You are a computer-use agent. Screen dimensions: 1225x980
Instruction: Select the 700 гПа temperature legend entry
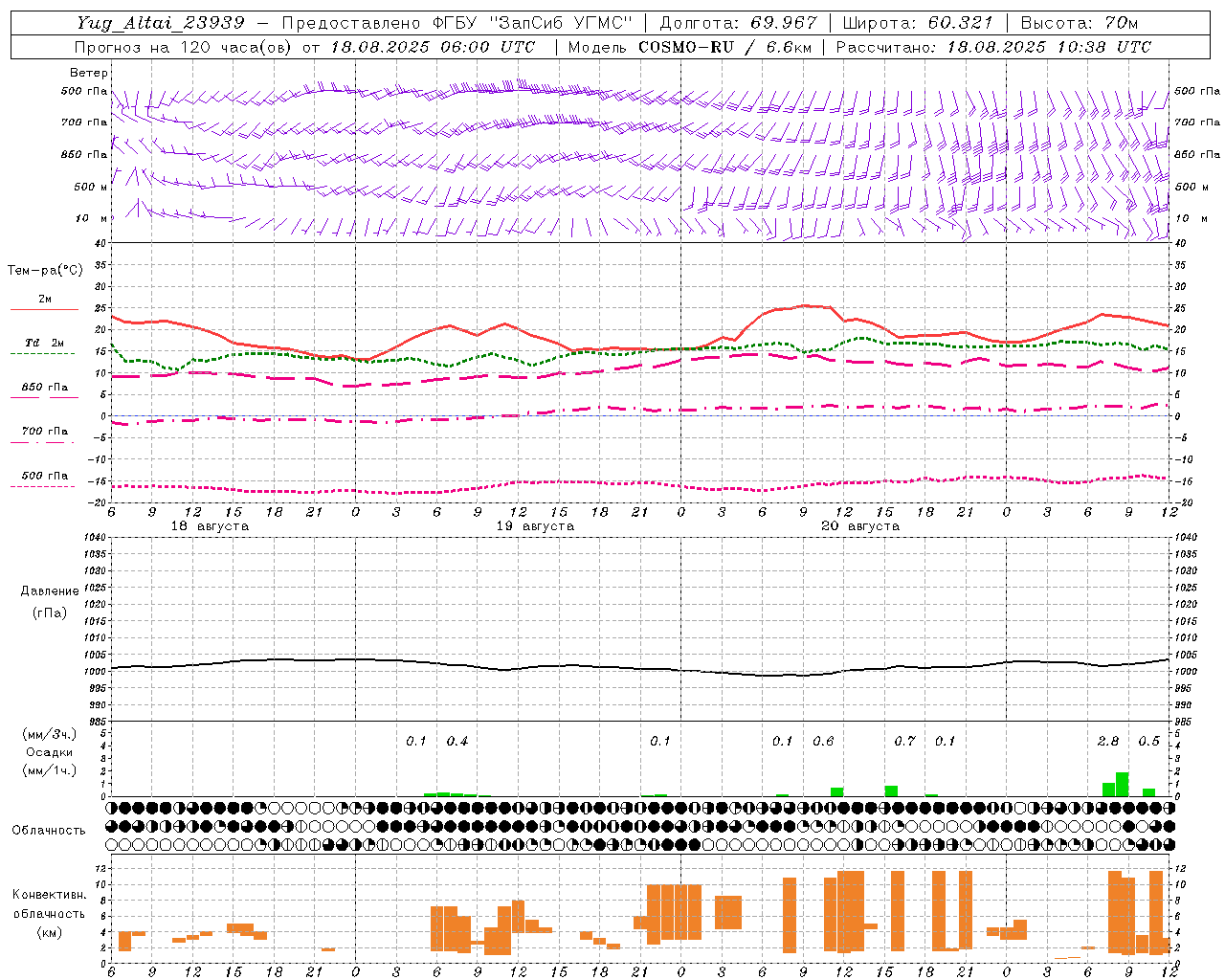[x=44, y=431]
